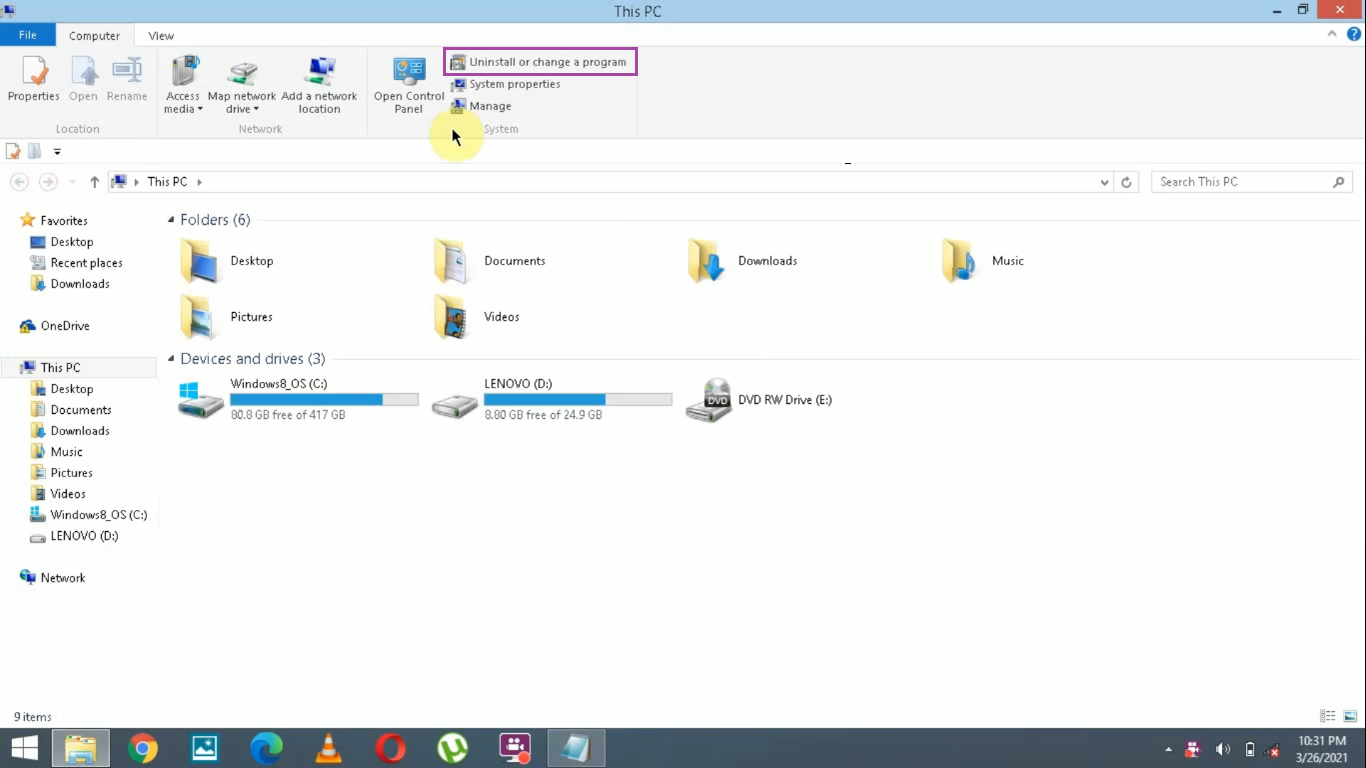Launch uTorrent from the taskbar
Screen dimensions: 1366x768
click(x=452, y=747)
